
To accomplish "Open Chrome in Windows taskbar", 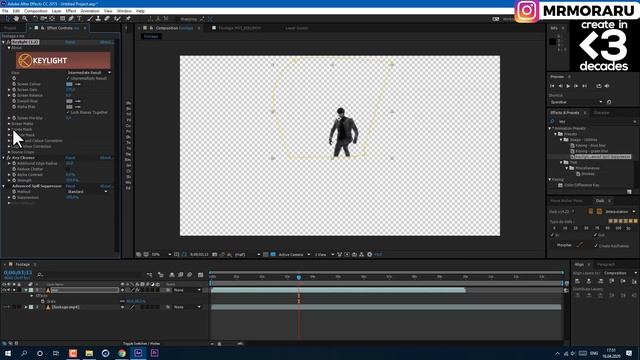I will click(x=122, y=353).
